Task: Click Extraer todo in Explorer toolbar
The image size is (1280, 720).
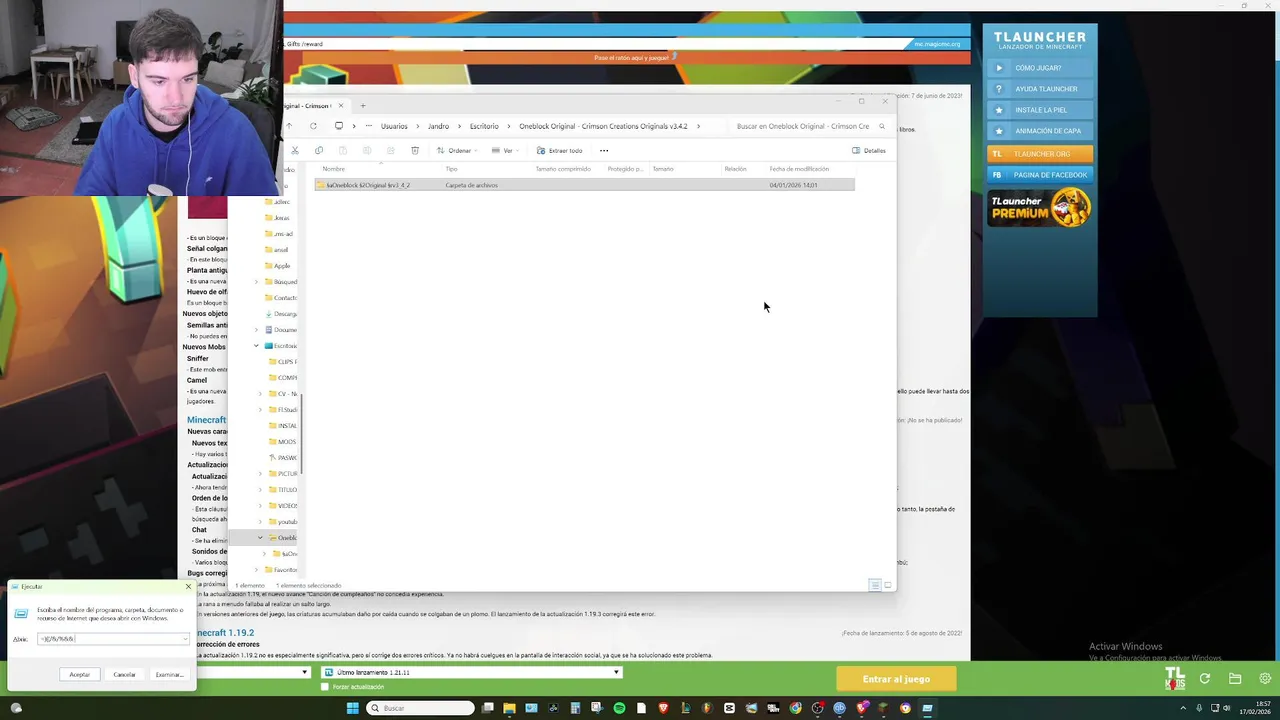Action: [560, 151]
